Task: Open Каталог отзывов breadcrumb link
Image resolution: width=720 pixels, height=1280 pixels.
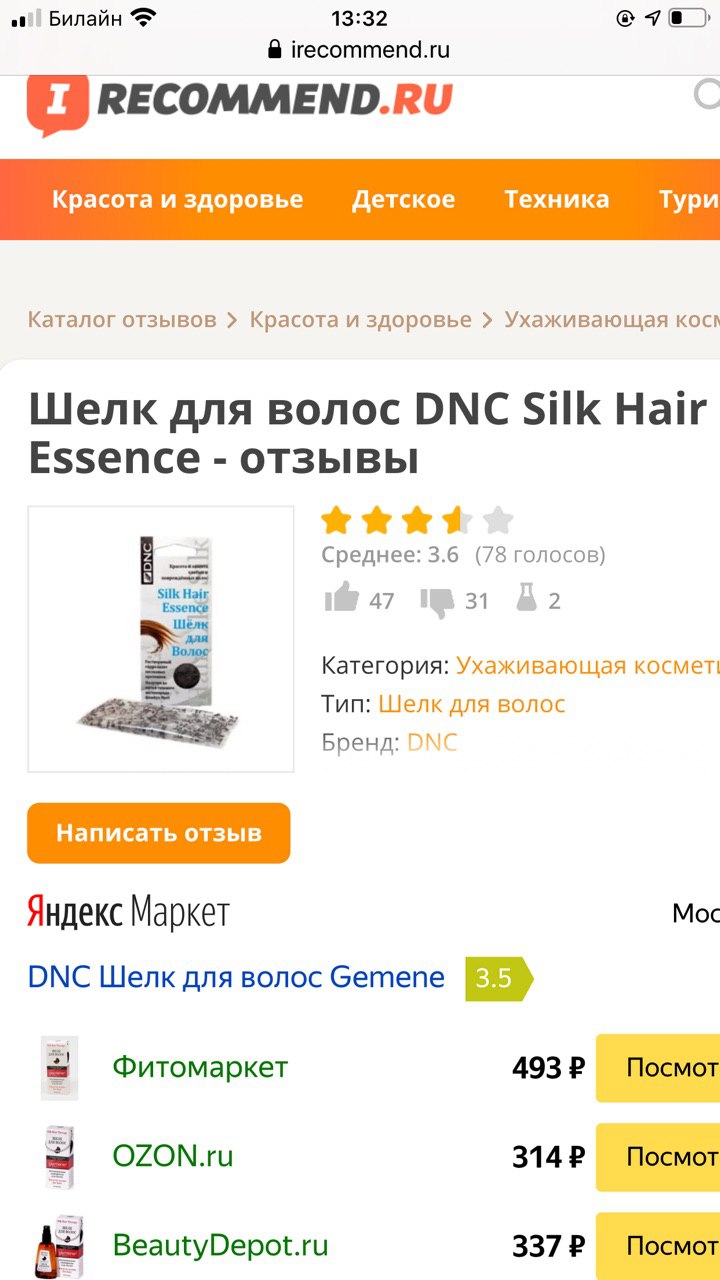Action: click(x=122, y=320)
